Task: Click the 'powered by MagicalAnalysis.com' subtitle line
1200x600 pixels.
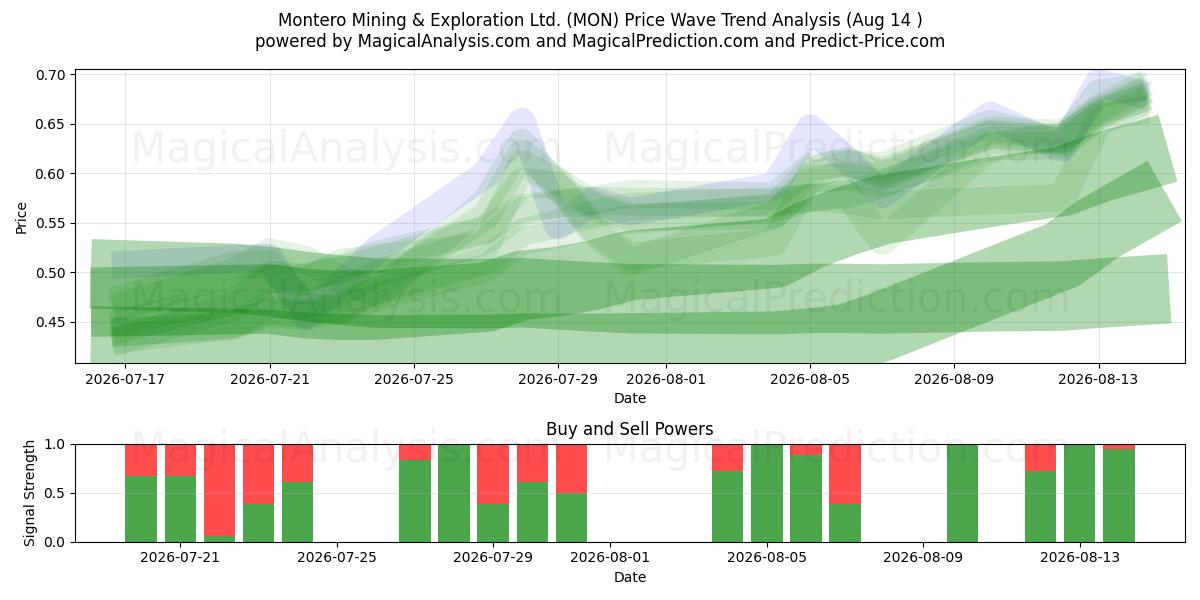Action: coord(600,41)
